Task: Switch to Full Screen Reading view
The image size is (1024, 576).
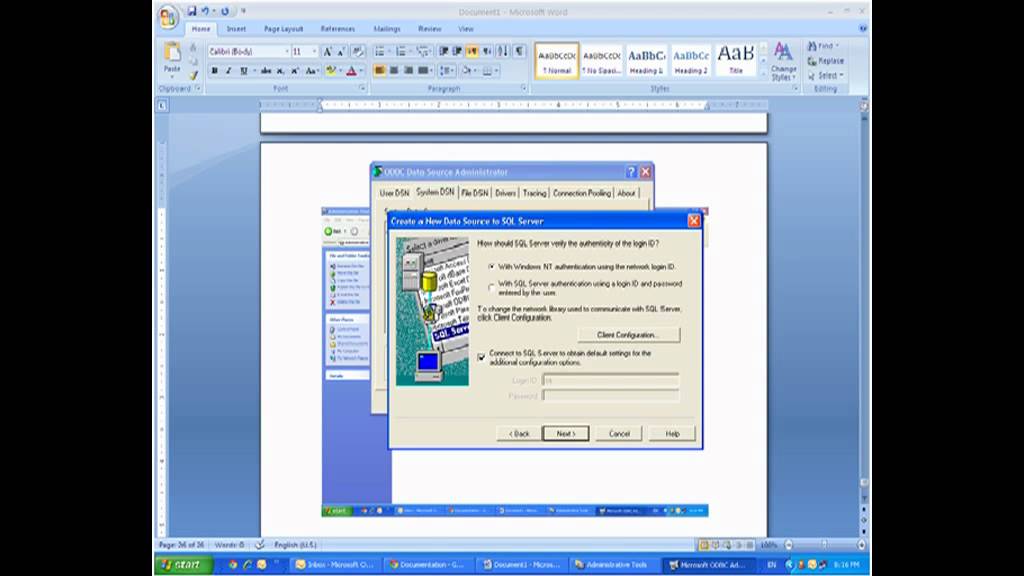Action: coord(716,545)
